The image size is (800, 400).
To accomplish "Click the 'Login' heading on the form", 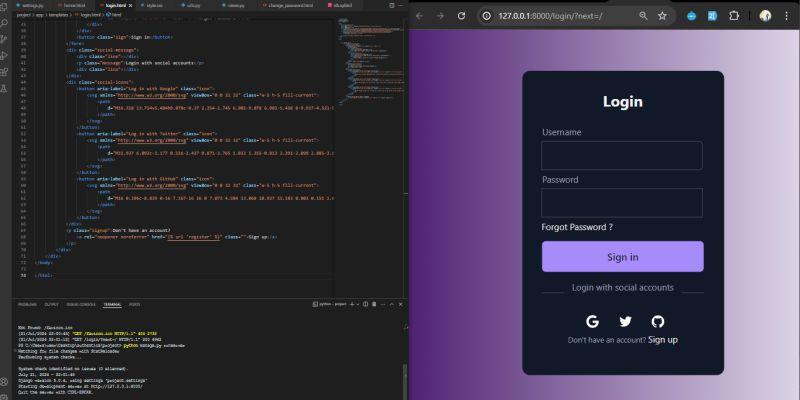I will tap(622, 102).
